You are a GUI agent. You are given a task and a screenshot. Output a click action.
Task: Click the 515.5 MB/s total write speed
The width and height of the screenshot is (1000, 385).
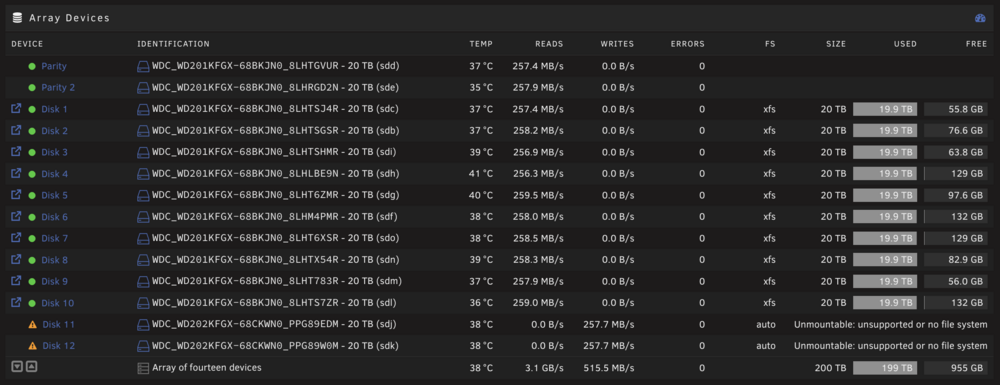tap(608, 368)
